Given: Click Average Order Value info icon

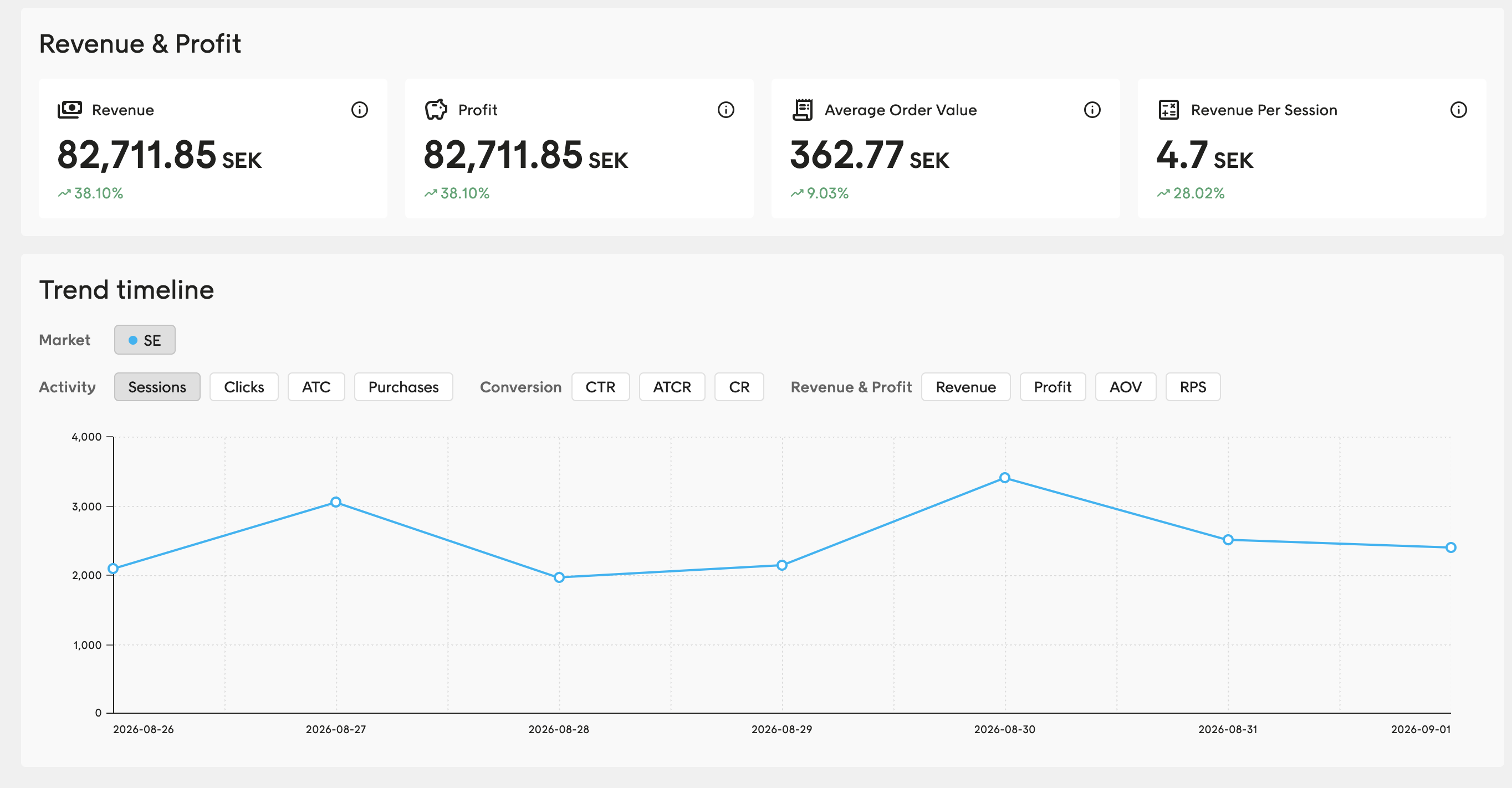Looking at the screenshot, I should coord(1092,110).
